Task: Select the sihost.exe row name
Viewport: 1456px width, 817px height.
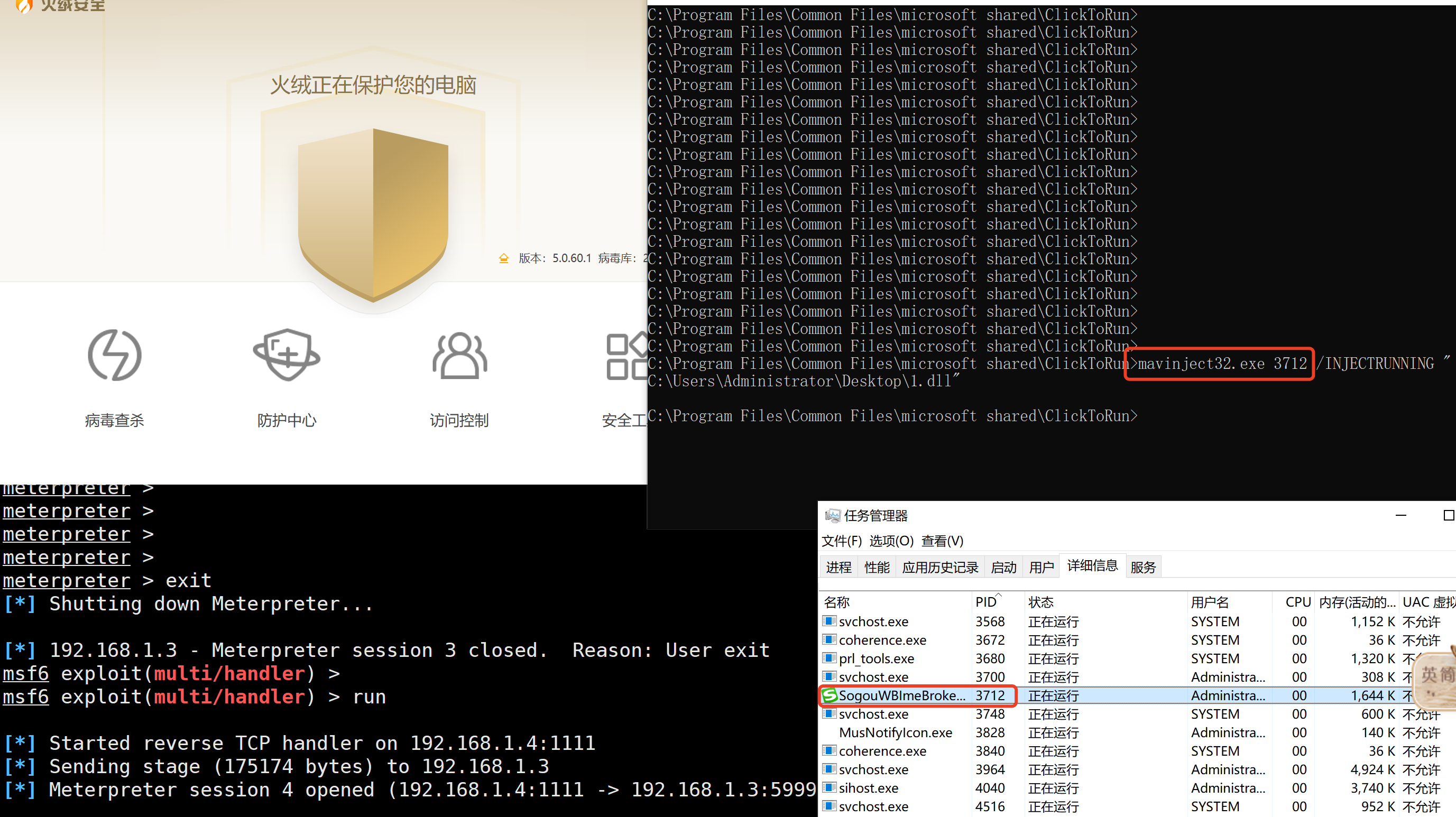Action: [x=869, y=787]
